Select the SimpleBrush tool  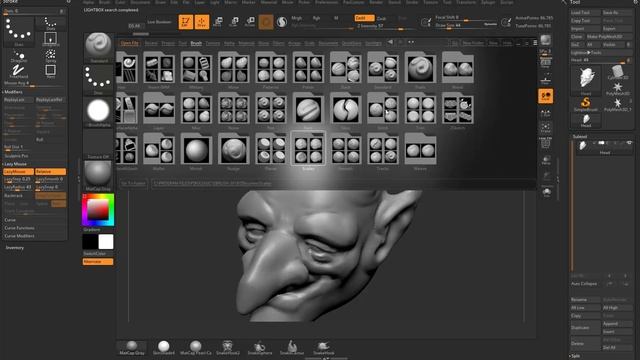click(x=586, y=104)
